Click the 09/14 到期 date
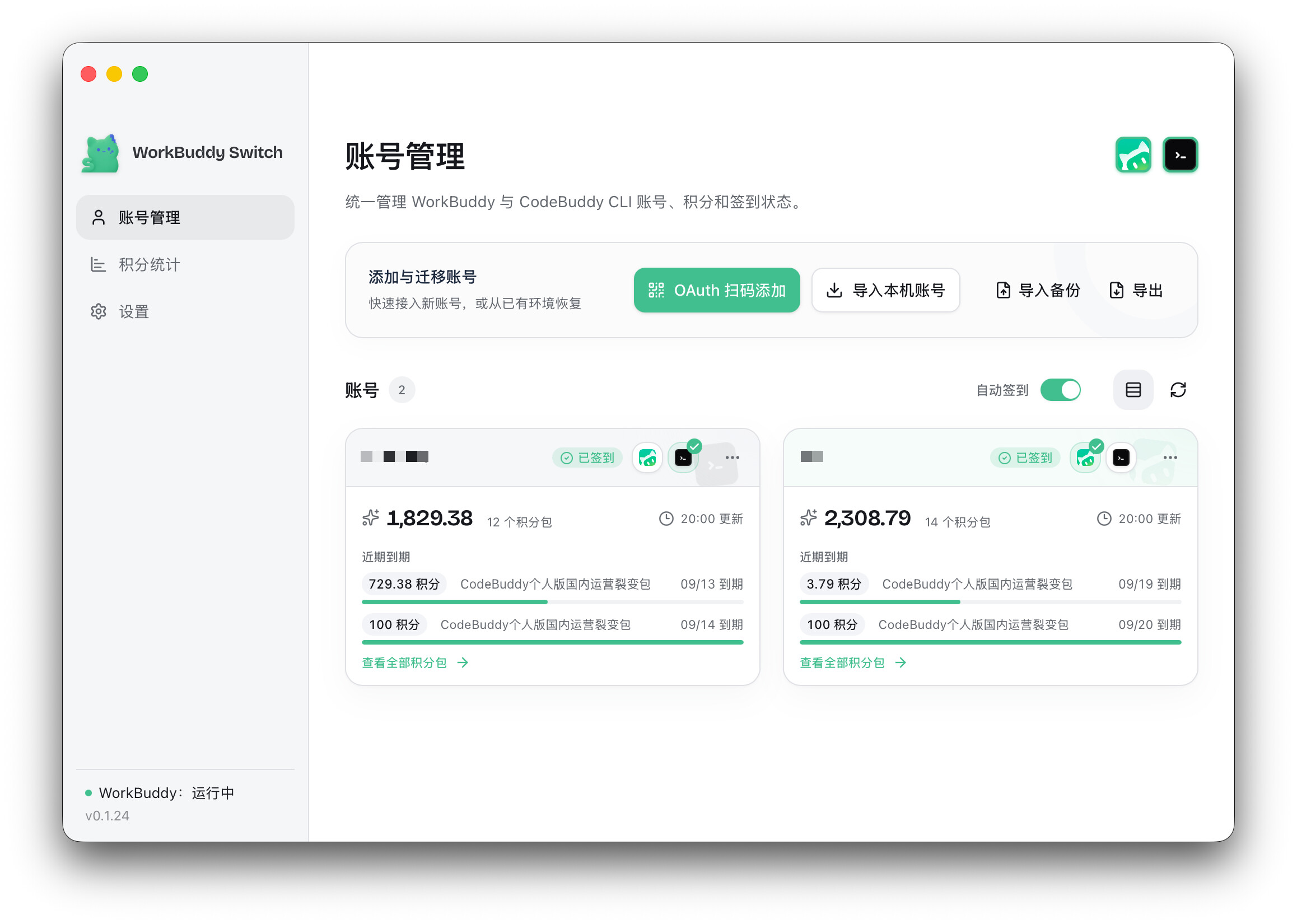The image size is (1297, 924). click(x=712, y=625)
